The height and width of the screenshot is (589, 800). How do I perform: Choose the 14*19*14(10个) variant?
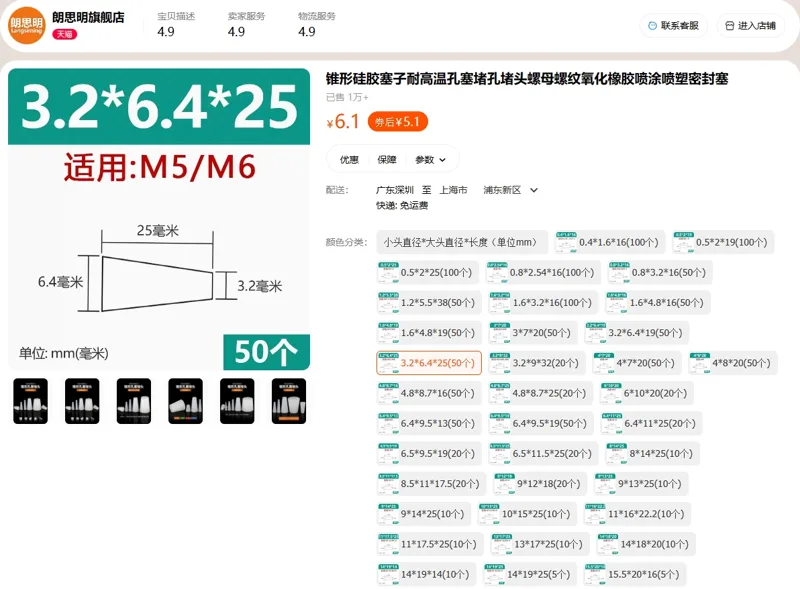[x=427, y=574]
